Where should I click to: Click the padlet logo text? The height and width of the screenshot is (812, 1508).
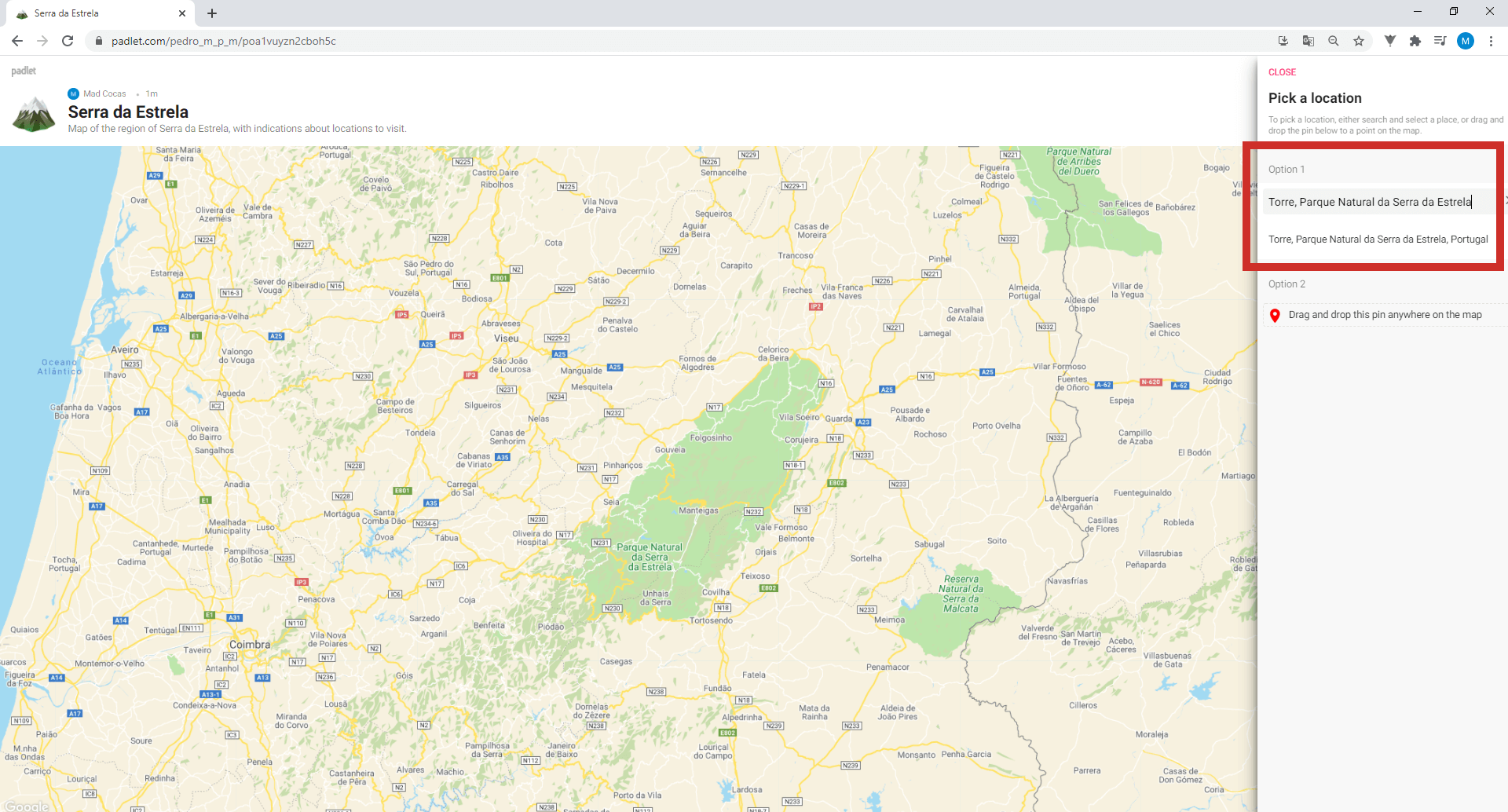tap(24, 71)
